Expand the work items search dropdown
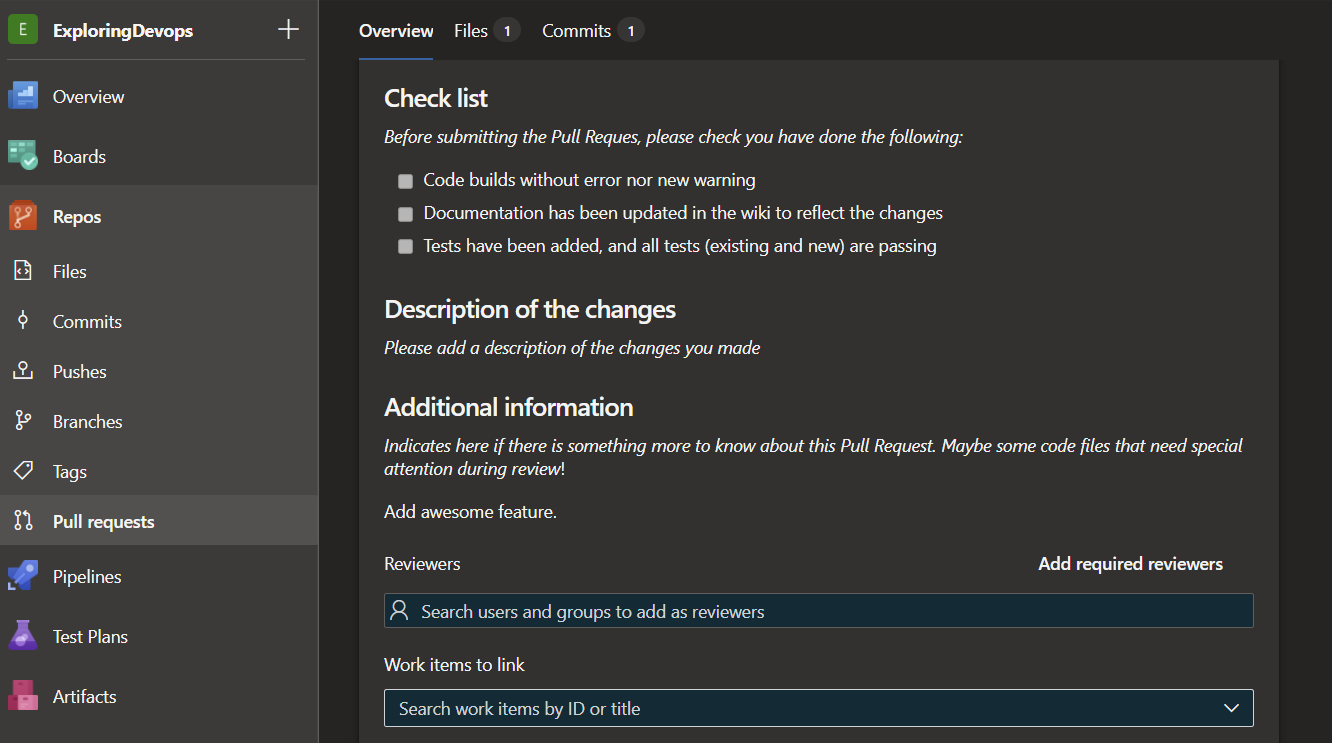This screenshot has height=743, width=1332. [1231, 708]
